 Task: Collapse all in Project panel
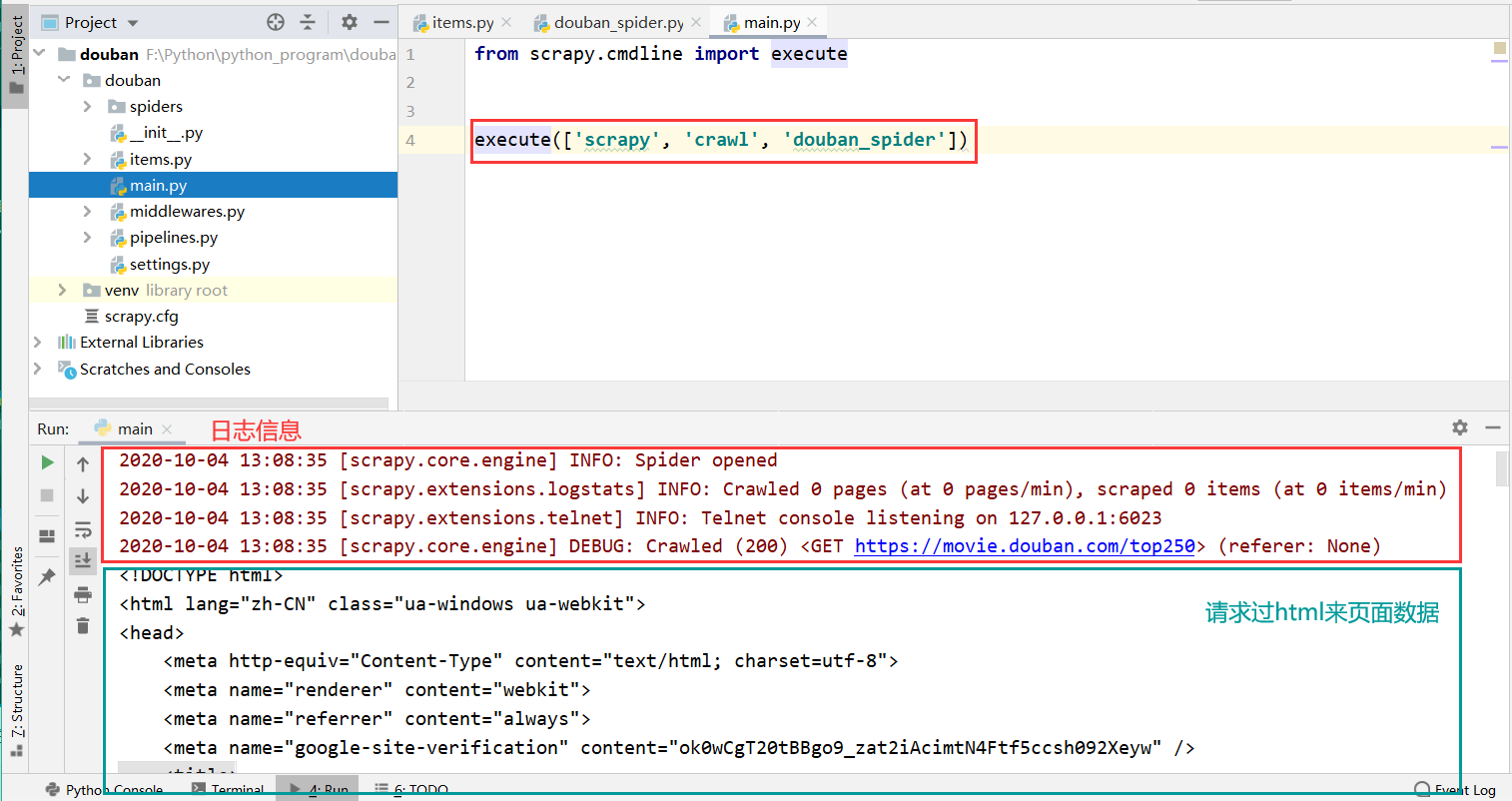(x=308, y=22)
